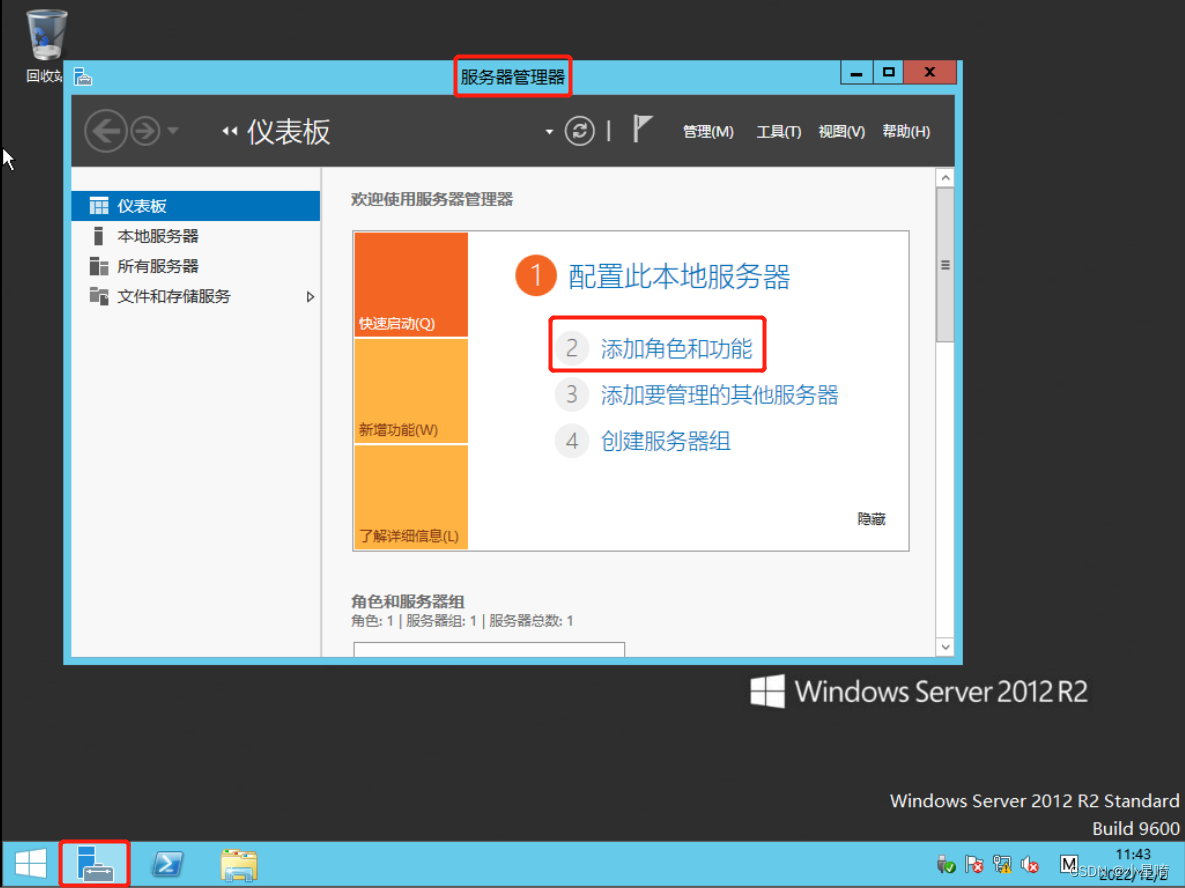Click the step 3 number circle
The width and height of the screenshot is (1185, 888).
[572, 394]
